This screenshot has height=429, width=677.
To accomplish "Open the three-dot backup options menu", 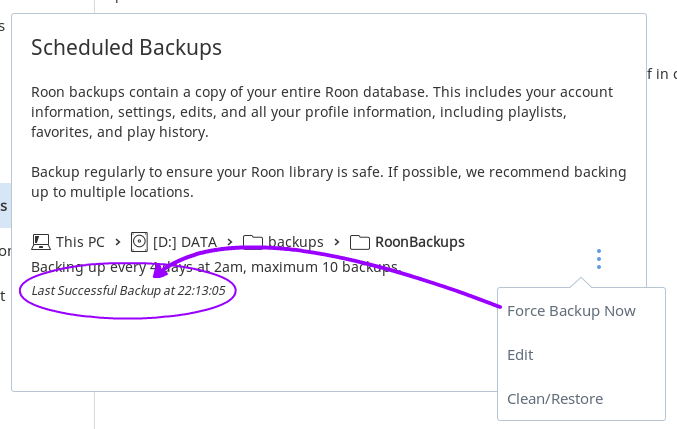I will [x=599, y=259].
